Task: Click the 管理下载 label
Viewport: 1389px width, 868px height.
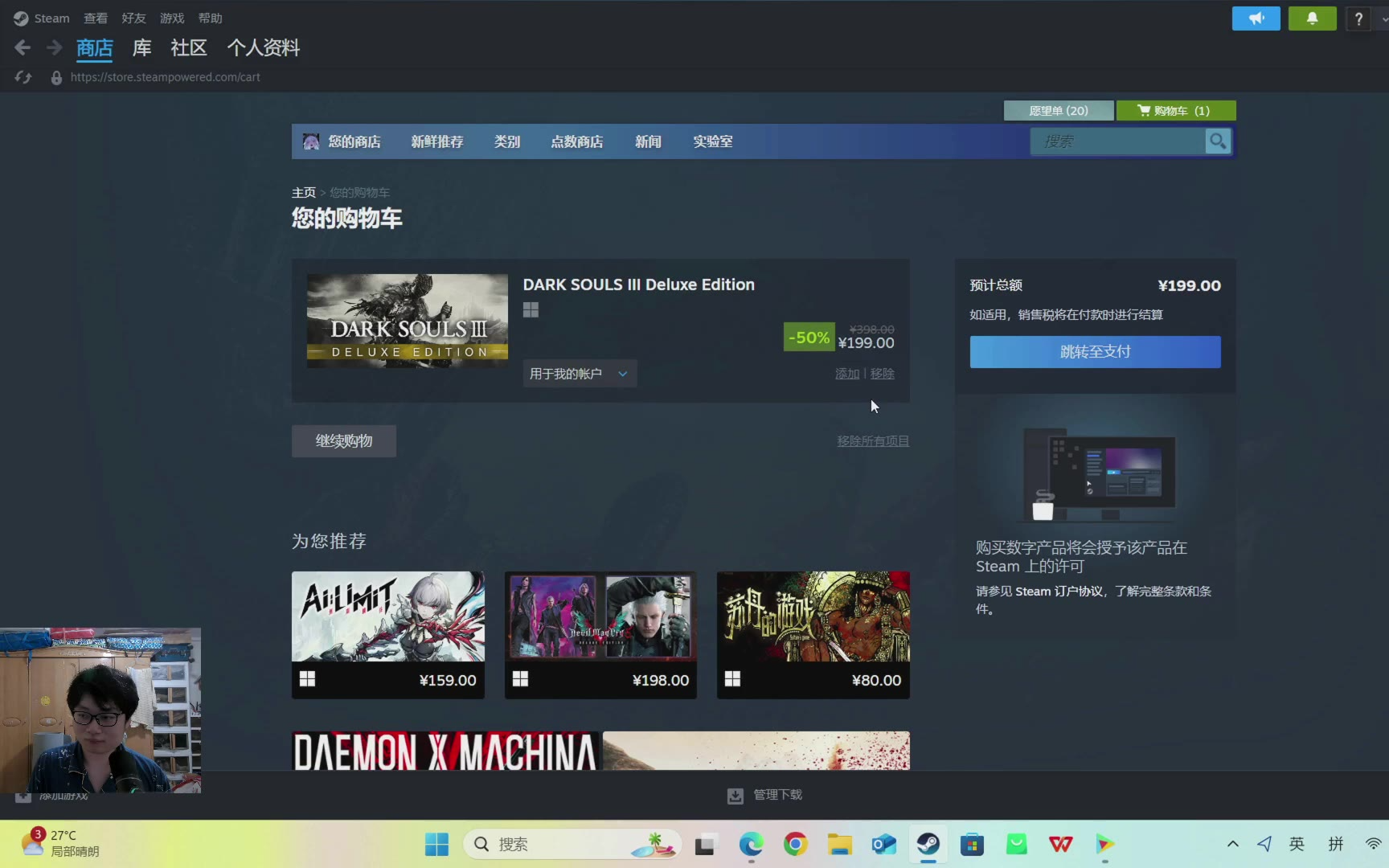Action: [x=777, y=795]
